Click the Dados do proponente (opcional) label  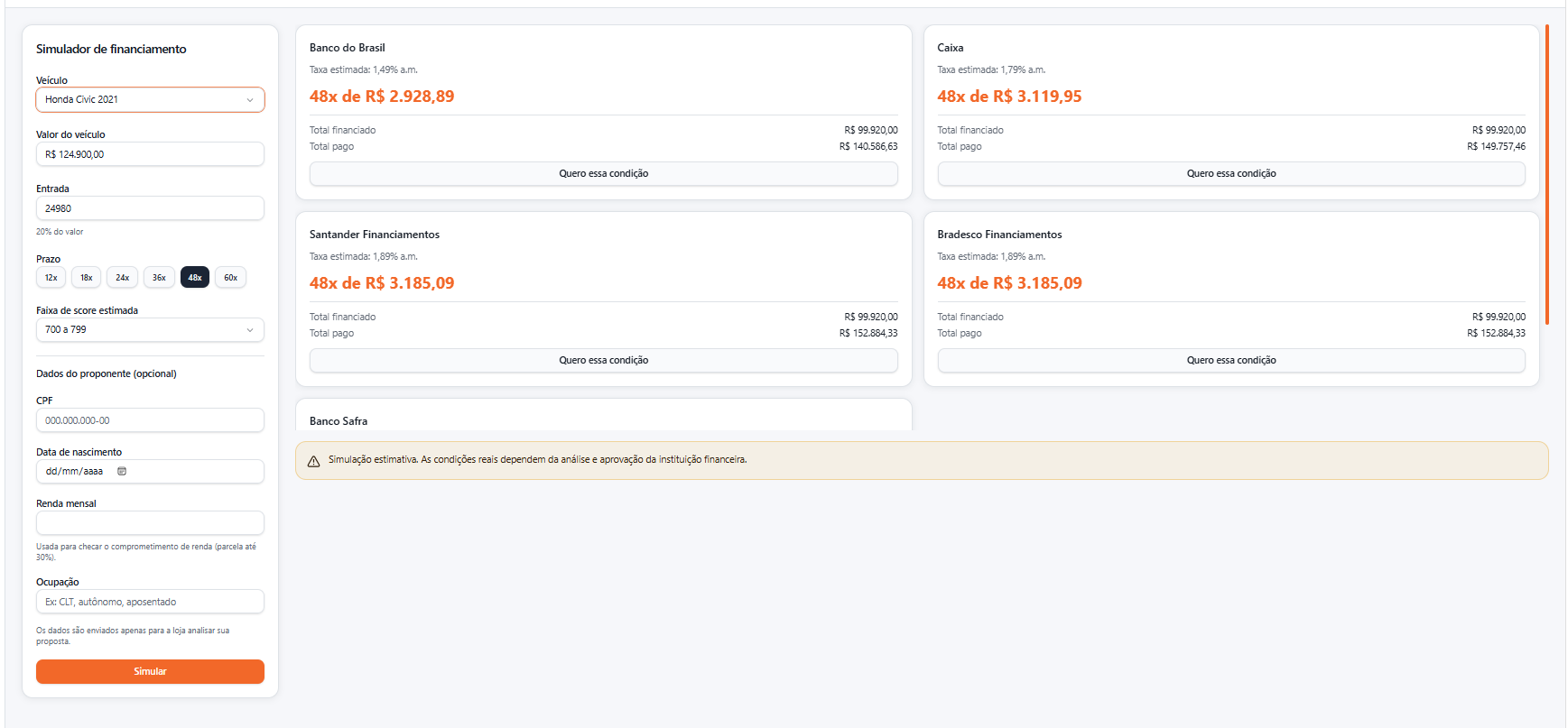pos(107,373)
